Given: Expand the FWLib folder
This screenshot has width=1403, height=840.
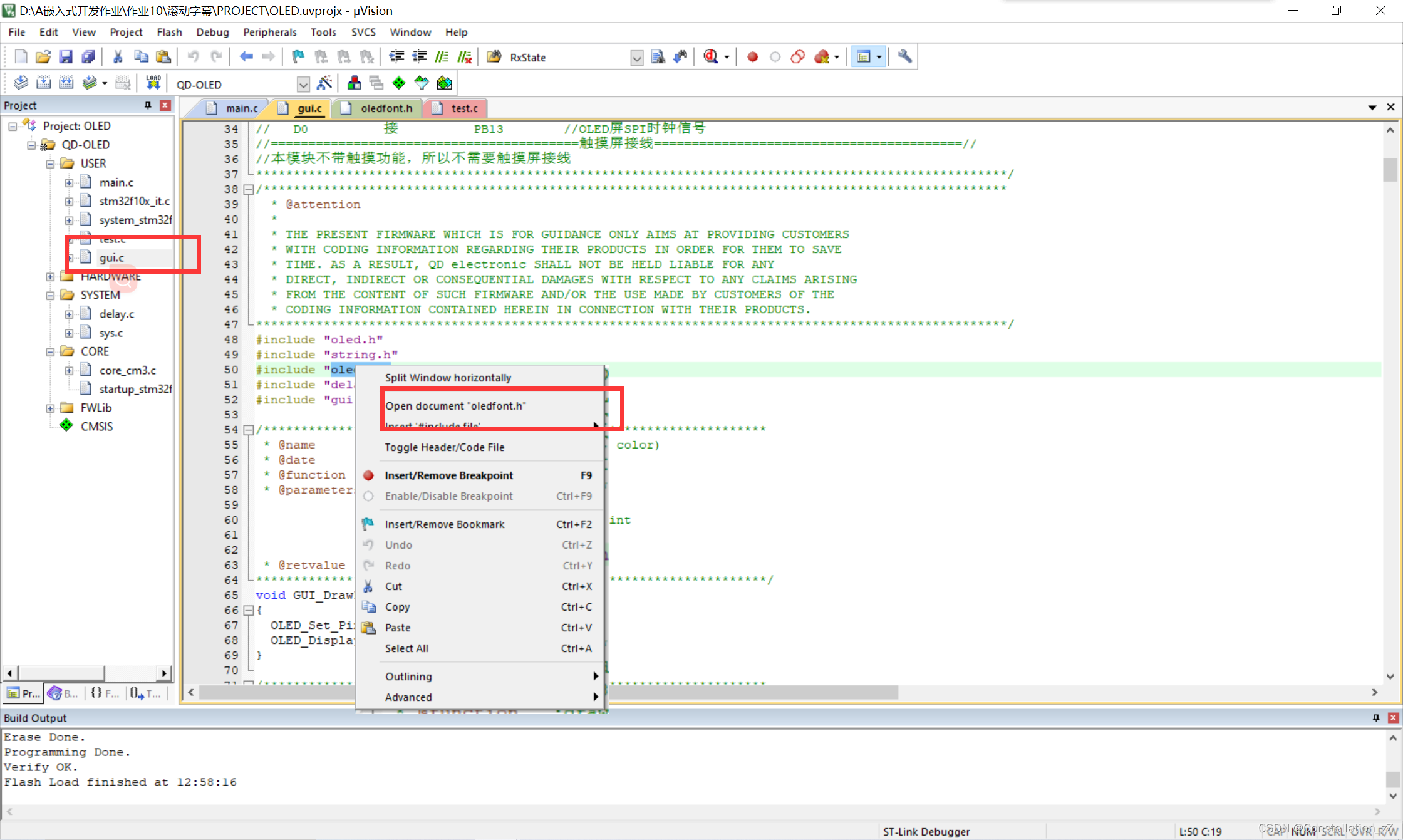Looking at the screenshot, I should (50, 408).
